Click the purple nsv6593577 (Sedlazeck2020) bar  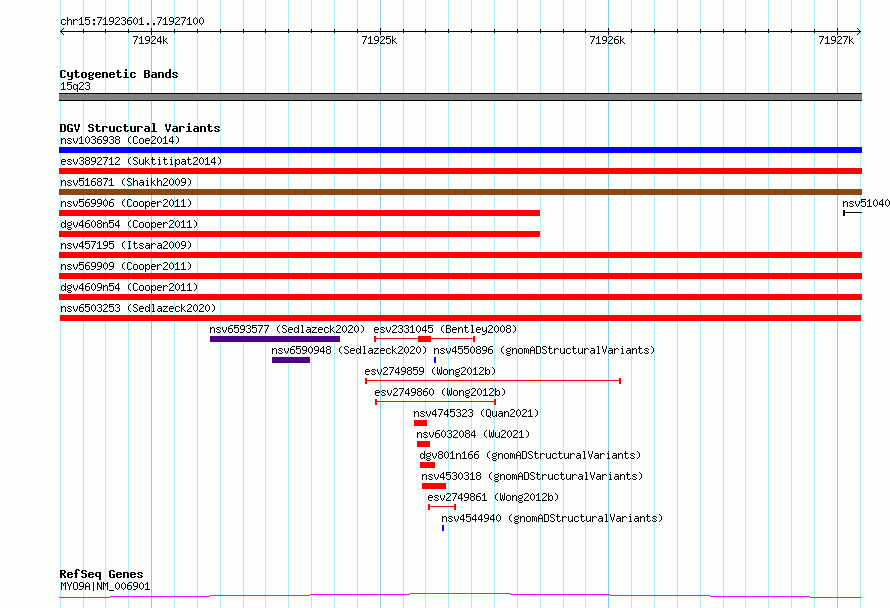coord(275,339)
